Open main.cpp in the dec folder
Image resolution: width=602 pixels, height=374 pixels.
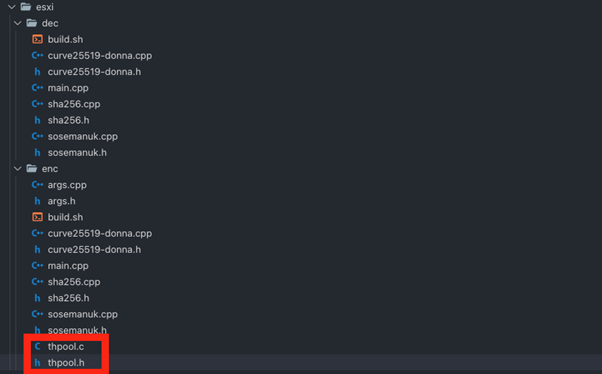(68, 88)
